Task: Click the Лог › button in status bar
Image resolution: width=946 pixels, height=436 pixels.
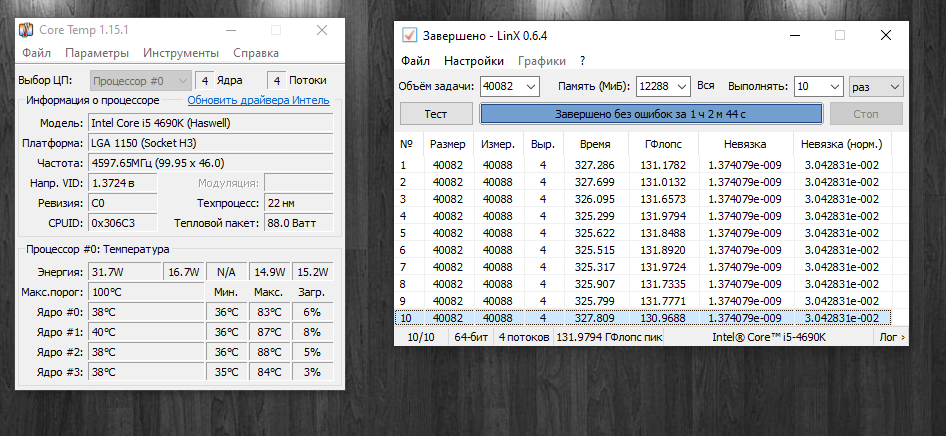Action: 892,337
